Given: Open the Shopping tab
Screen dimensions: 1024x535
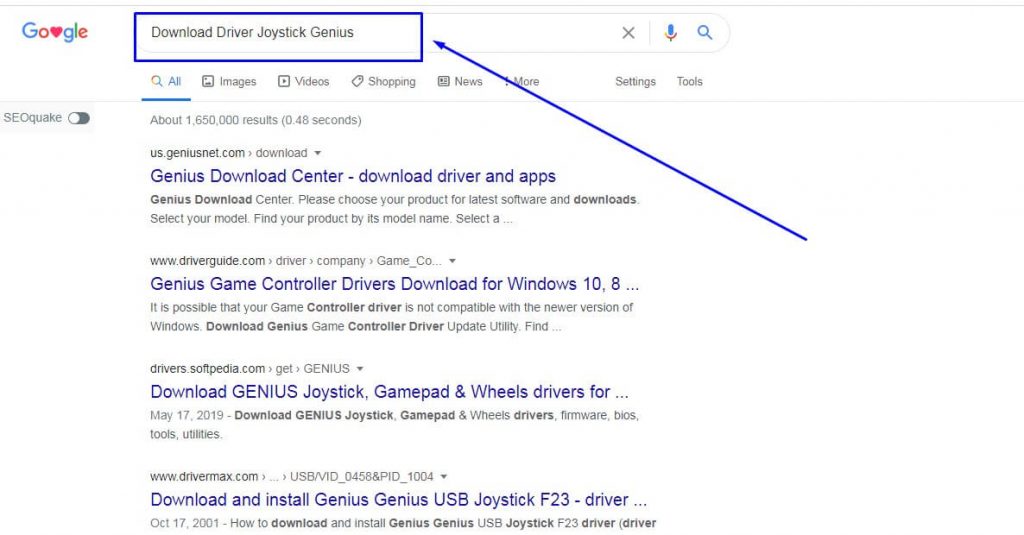Looking at the screenshot, I should click(x=383, y=82).
